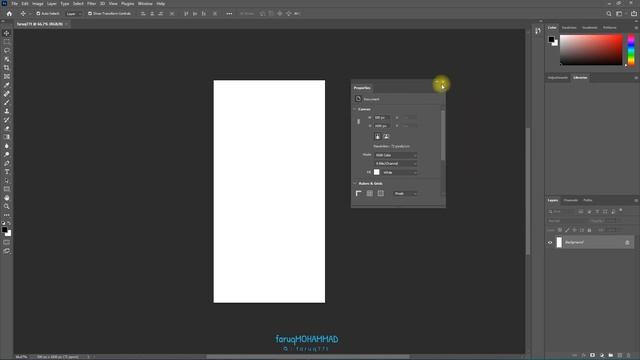The image size is (640, 360).
Task: Switch to the Channels tab
Action: click(x=570, y=200)
